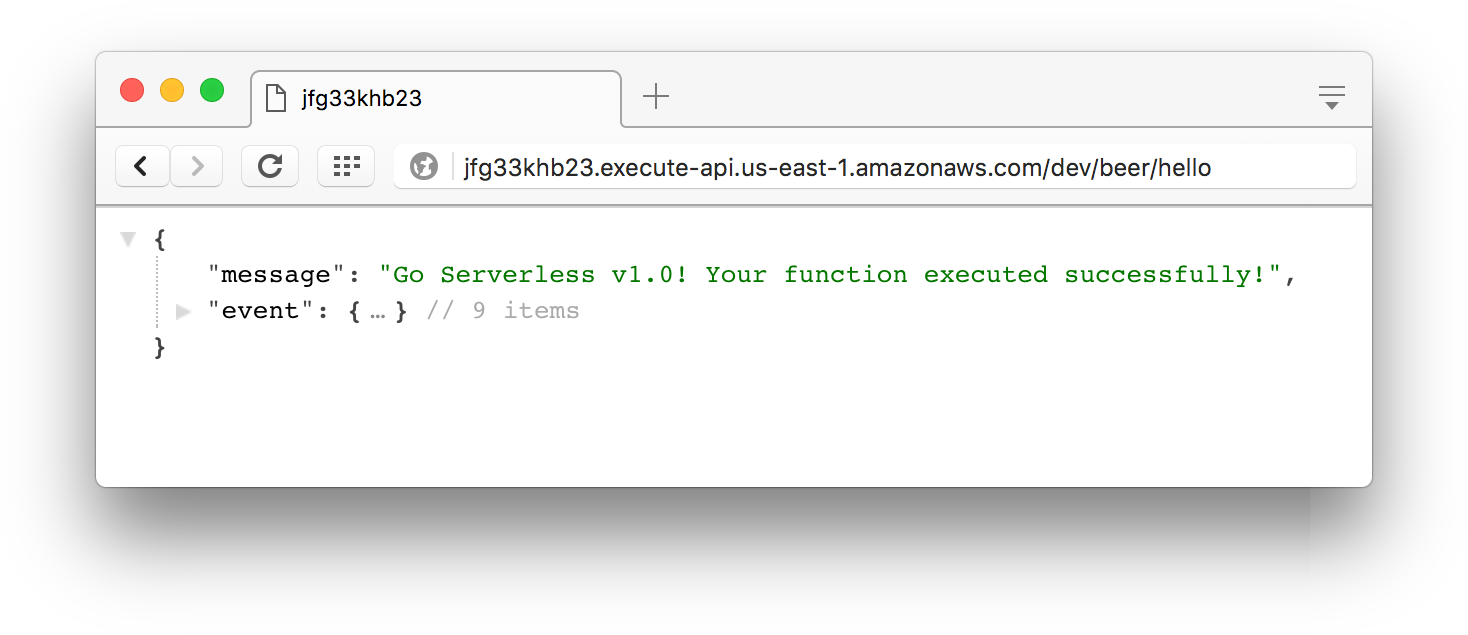
Task: Click the new tab plus icon
Action: coord(655,96)
